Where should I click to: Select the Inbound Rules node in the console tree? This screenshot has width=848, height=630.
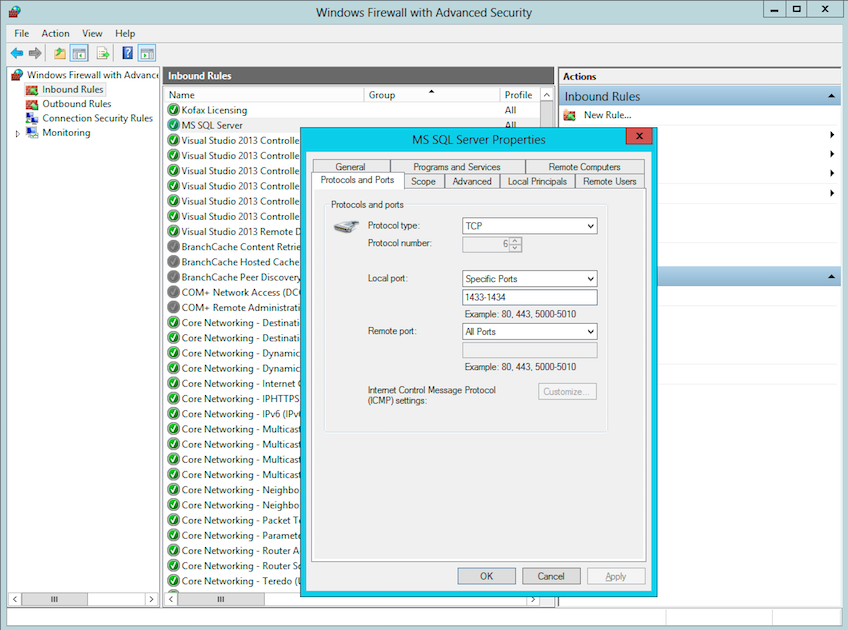pyautogui.click(x=71, y=89)
